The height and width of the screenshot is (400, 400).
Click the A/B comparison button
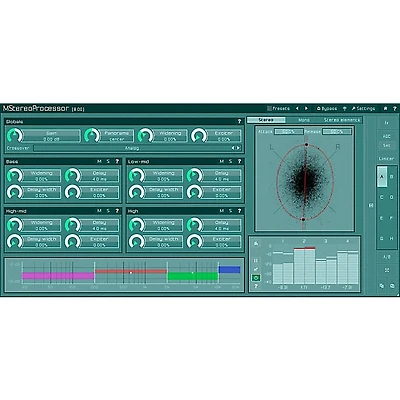(x=387, y=257)
